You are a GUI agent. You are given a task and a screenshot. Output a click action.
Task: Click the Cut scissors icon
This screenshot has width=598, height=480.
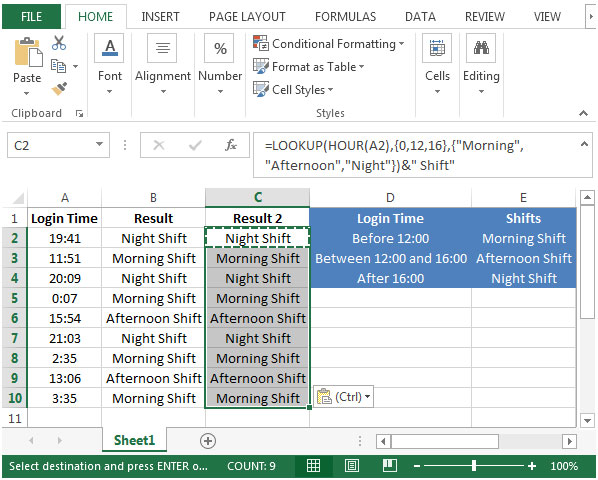point(59,43)
